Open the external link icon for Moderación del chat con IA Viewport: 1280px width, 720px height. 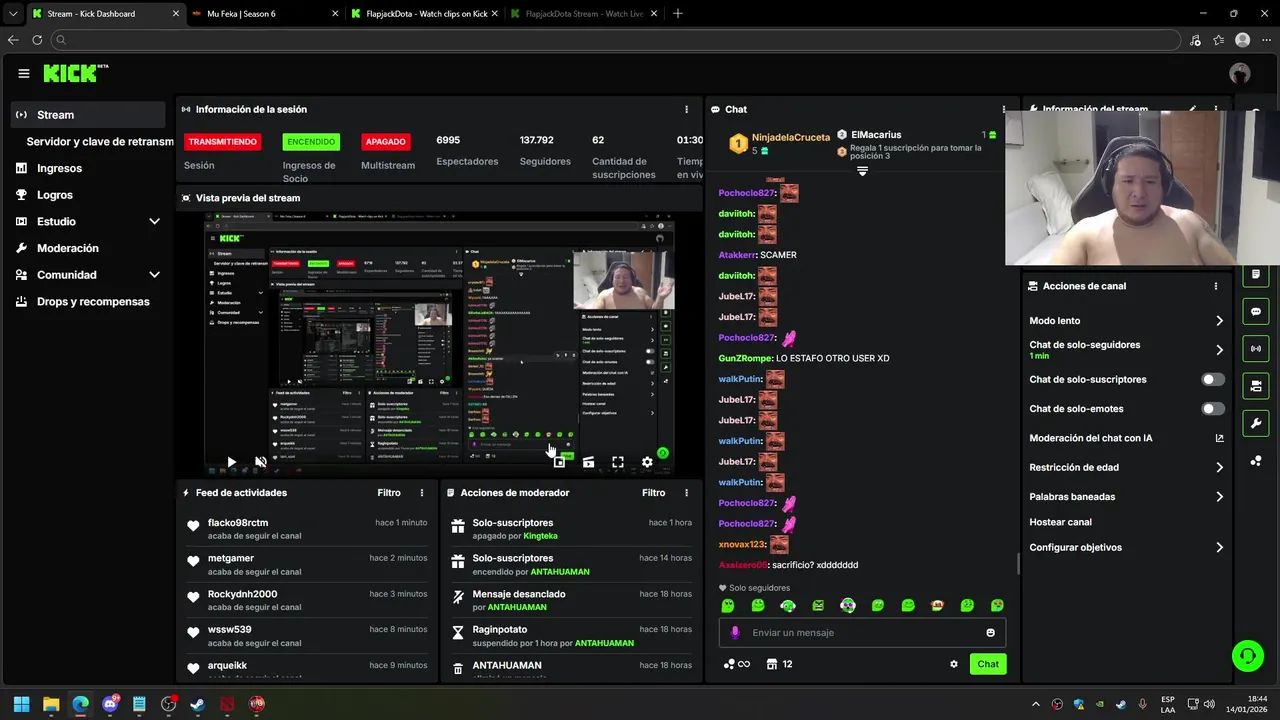point(1219,438)
